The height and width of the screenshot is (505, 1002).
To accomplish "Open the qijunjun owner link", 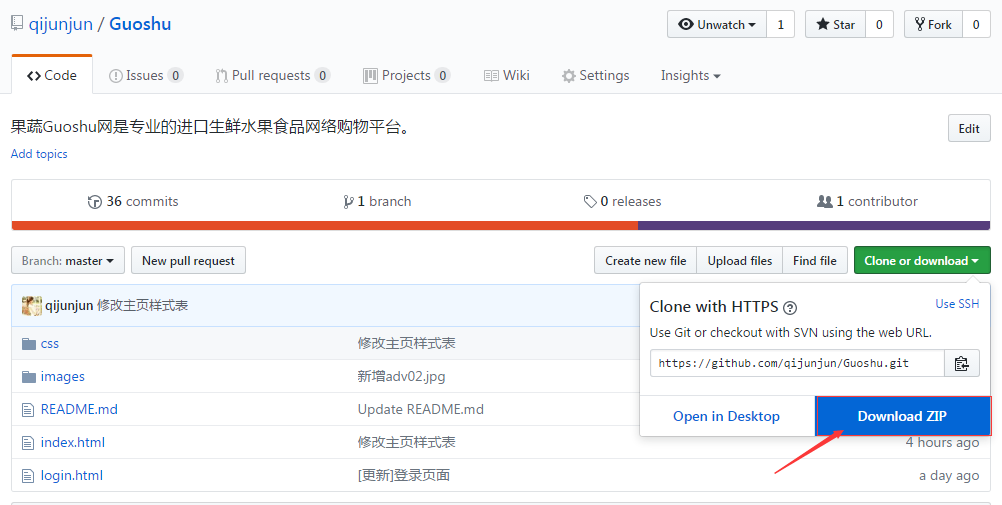I will coord(61,24).
